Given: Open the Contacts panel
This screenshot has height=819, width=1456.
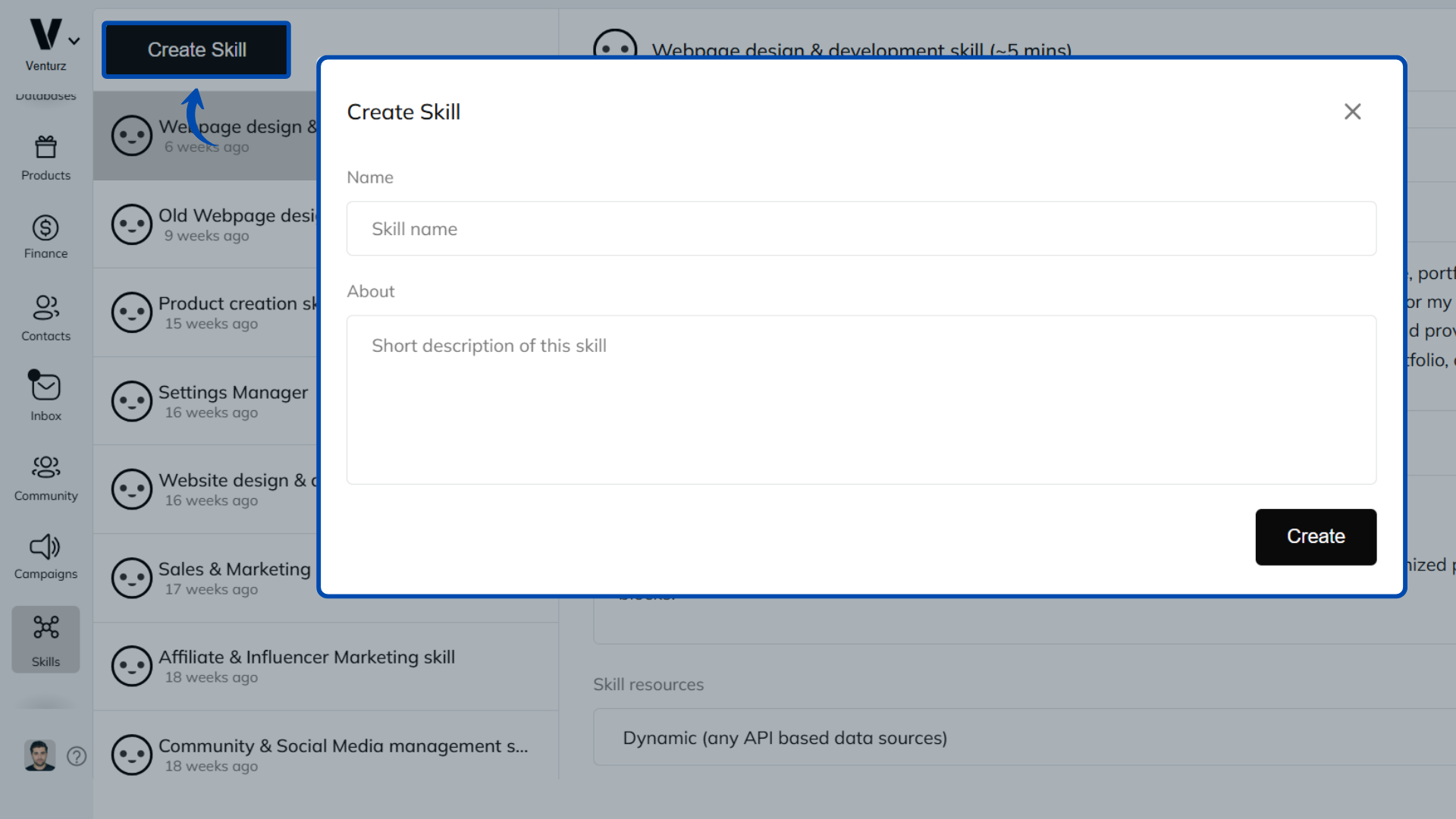Looking at the screenshot, I should (45, 317).
